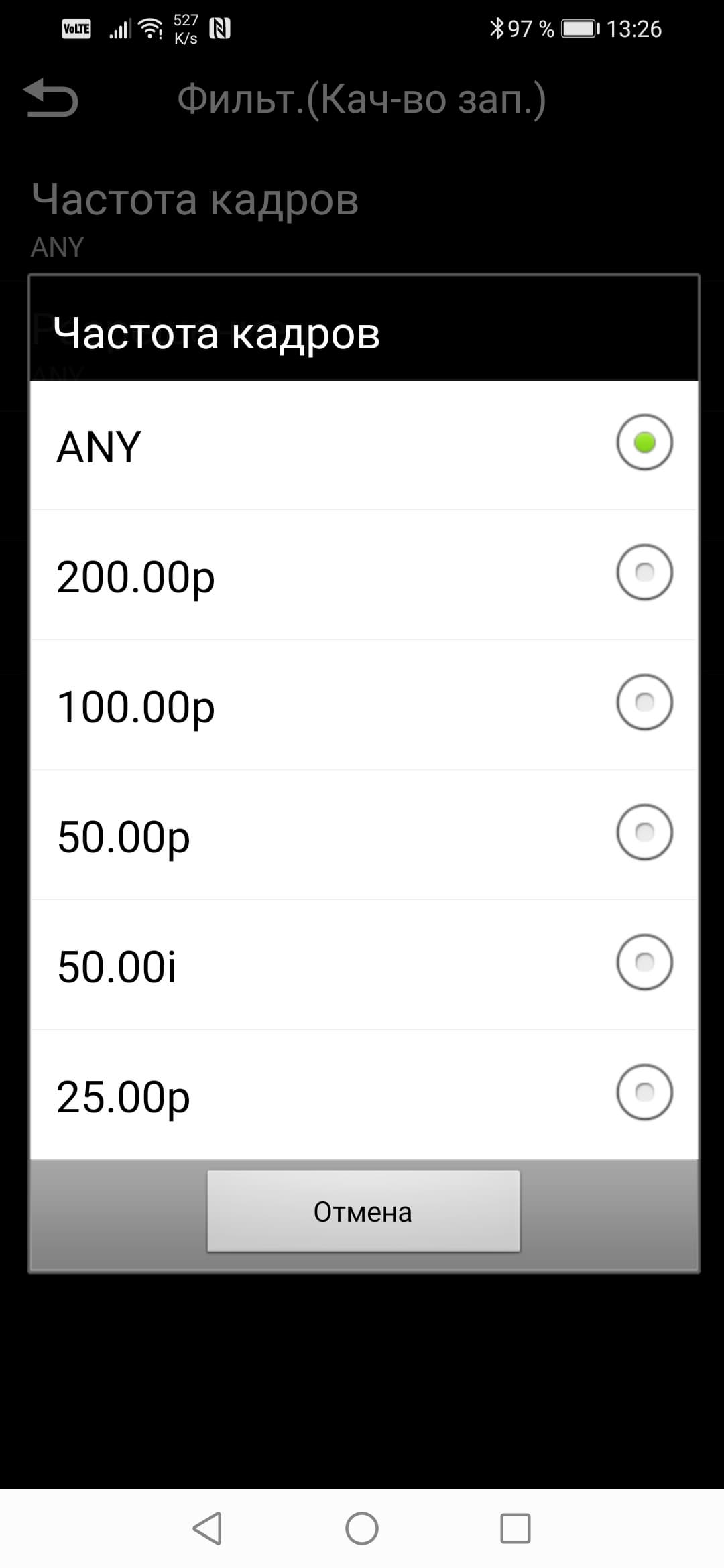Tap the back arrow icon in header
The height and width of the screenshot is (1568, 724).
[x=51, y=98]
